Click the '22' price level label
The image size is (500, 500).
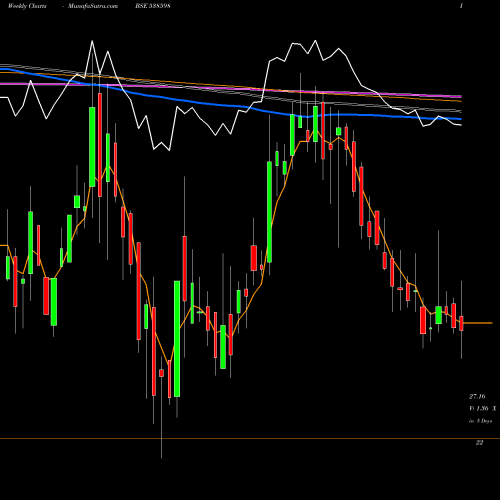479,443
